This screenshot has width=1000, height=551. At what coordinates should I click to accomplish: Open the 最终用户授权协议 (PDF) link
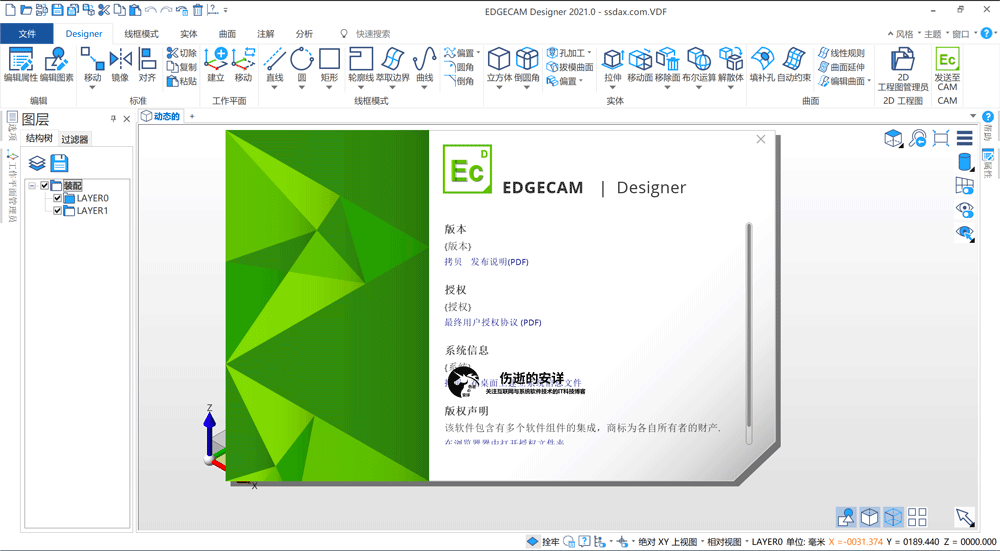coord(492,322)
